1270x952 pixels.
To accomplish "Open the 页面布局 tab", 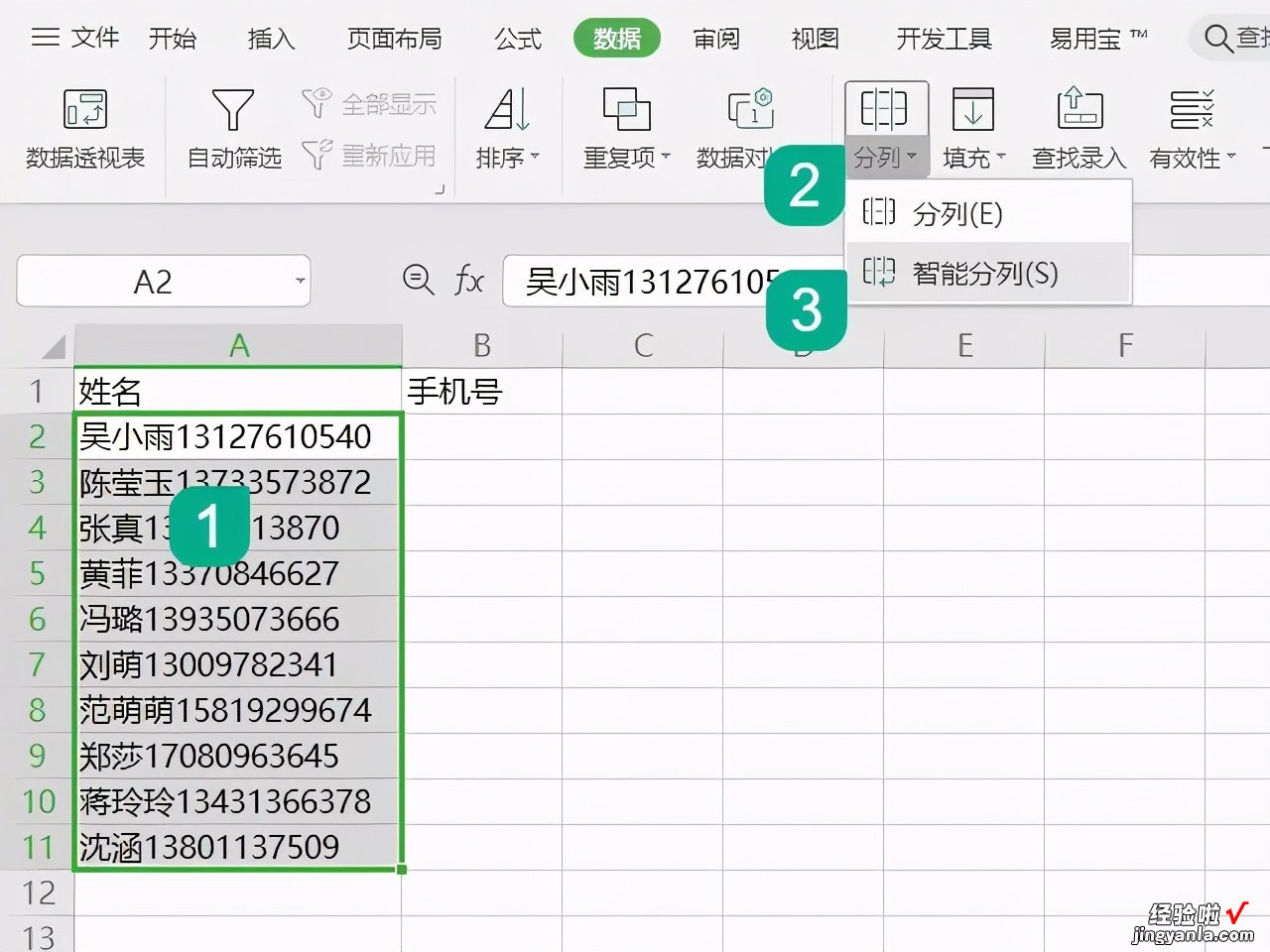I will [394, 39].
